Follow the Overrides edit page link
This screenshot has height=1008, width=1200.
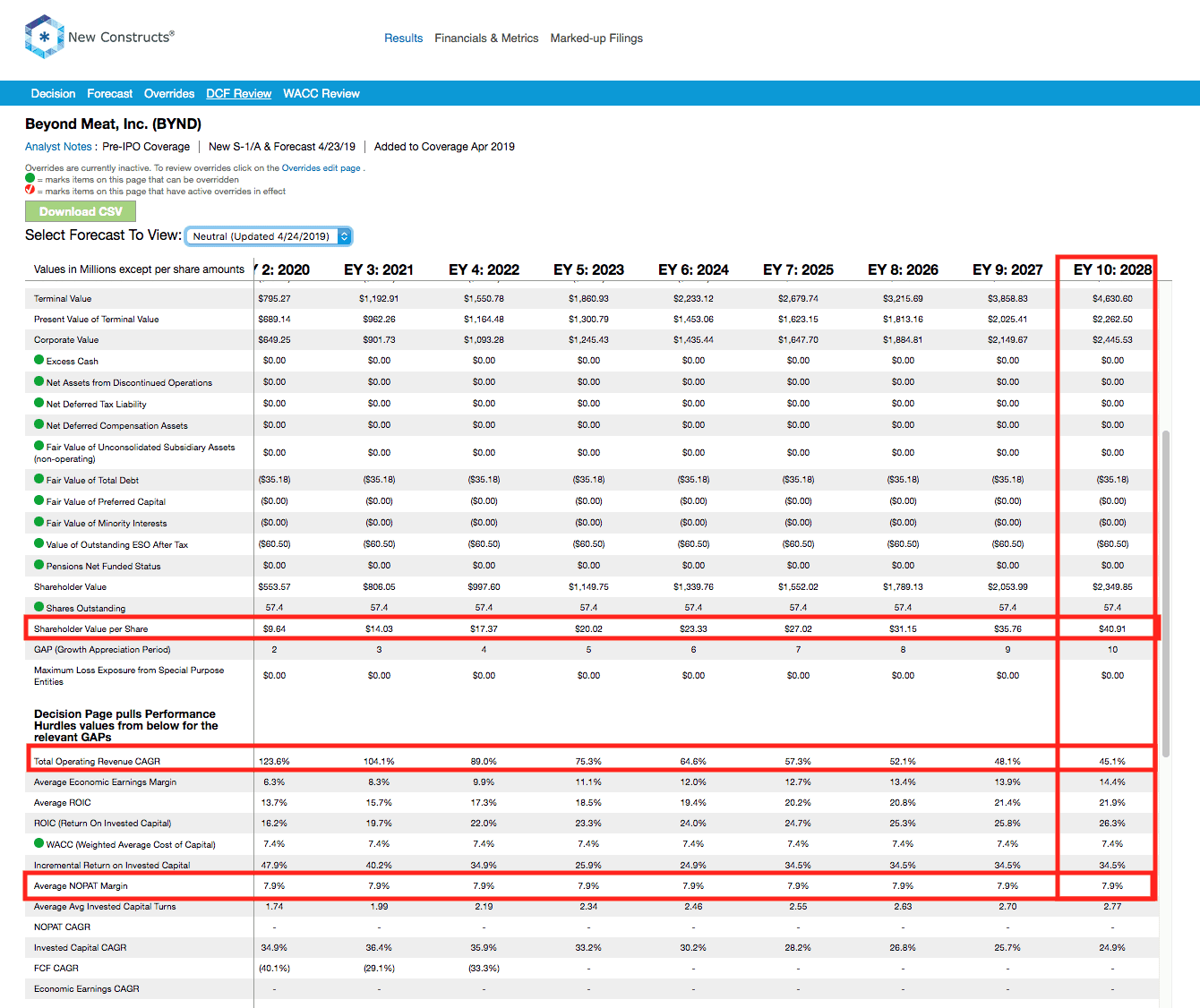(x=321, y=168)
